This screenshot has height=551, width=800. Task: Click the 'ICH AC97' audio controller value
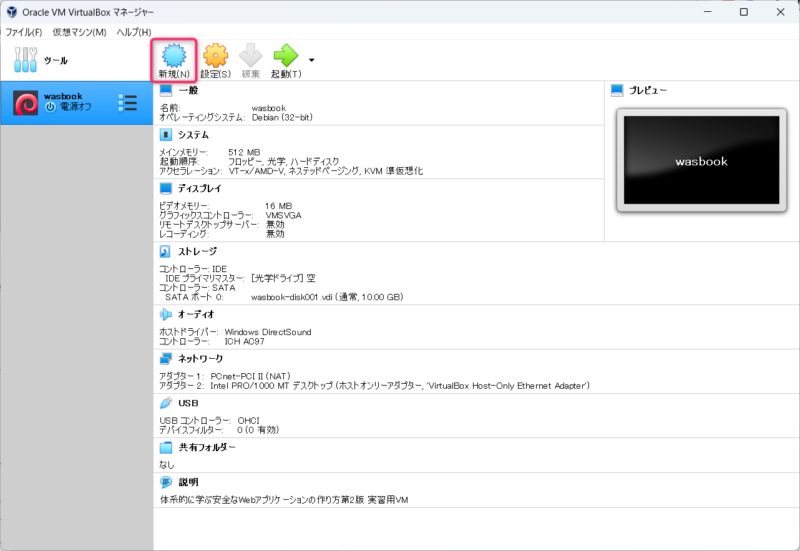(x=244, y=341)
